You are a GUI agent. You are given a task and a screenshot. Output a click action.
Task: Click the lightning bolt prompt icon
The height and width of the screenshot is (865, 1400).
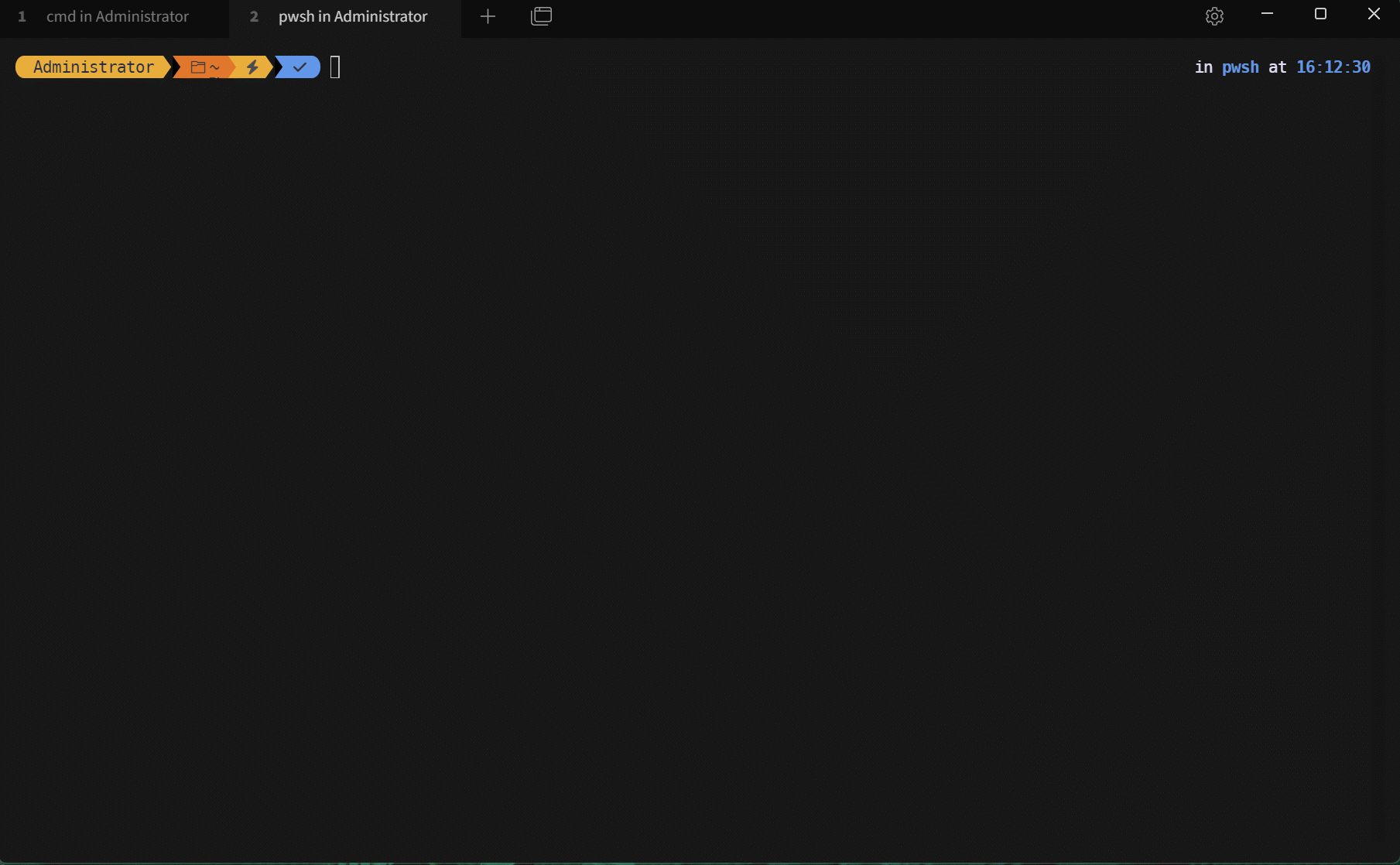click(252, 67)
